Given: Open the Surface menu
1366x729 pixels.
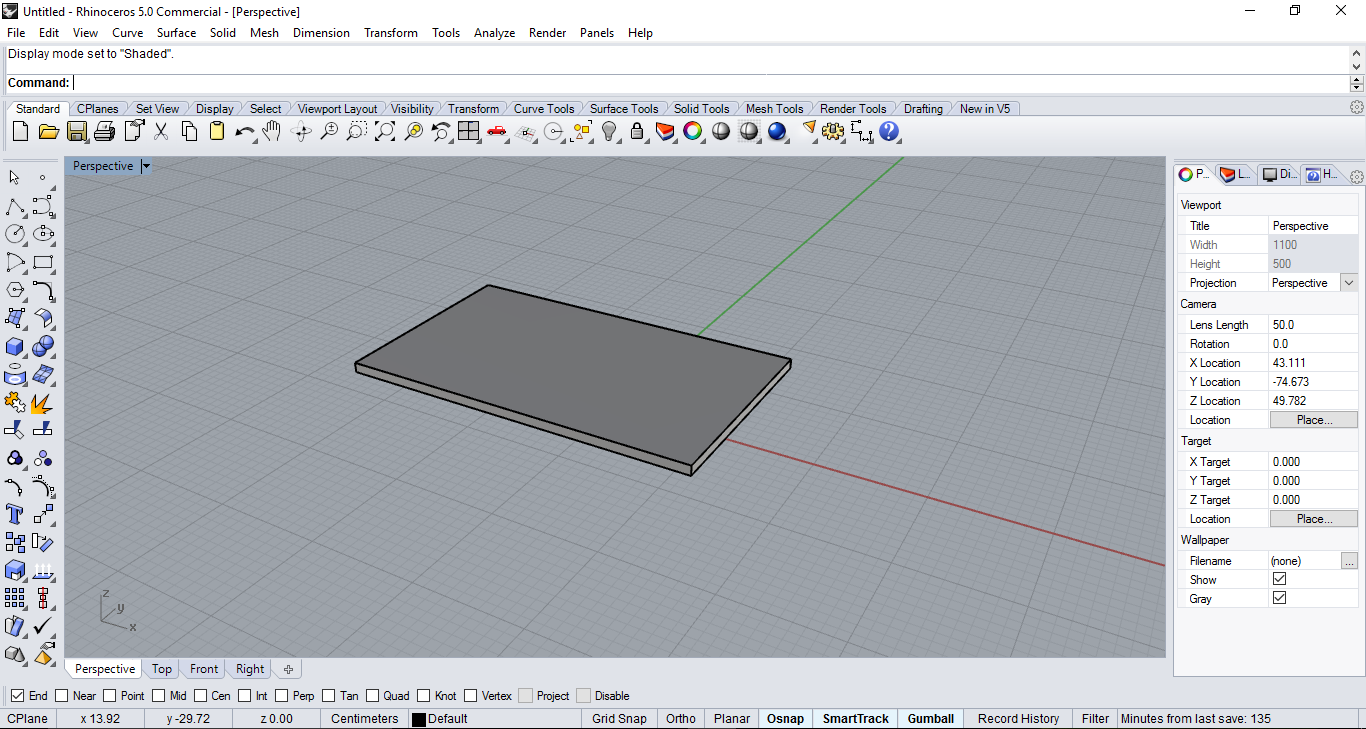Looking at the screenshot, I should pyautogui.click(x=176, y=33).
